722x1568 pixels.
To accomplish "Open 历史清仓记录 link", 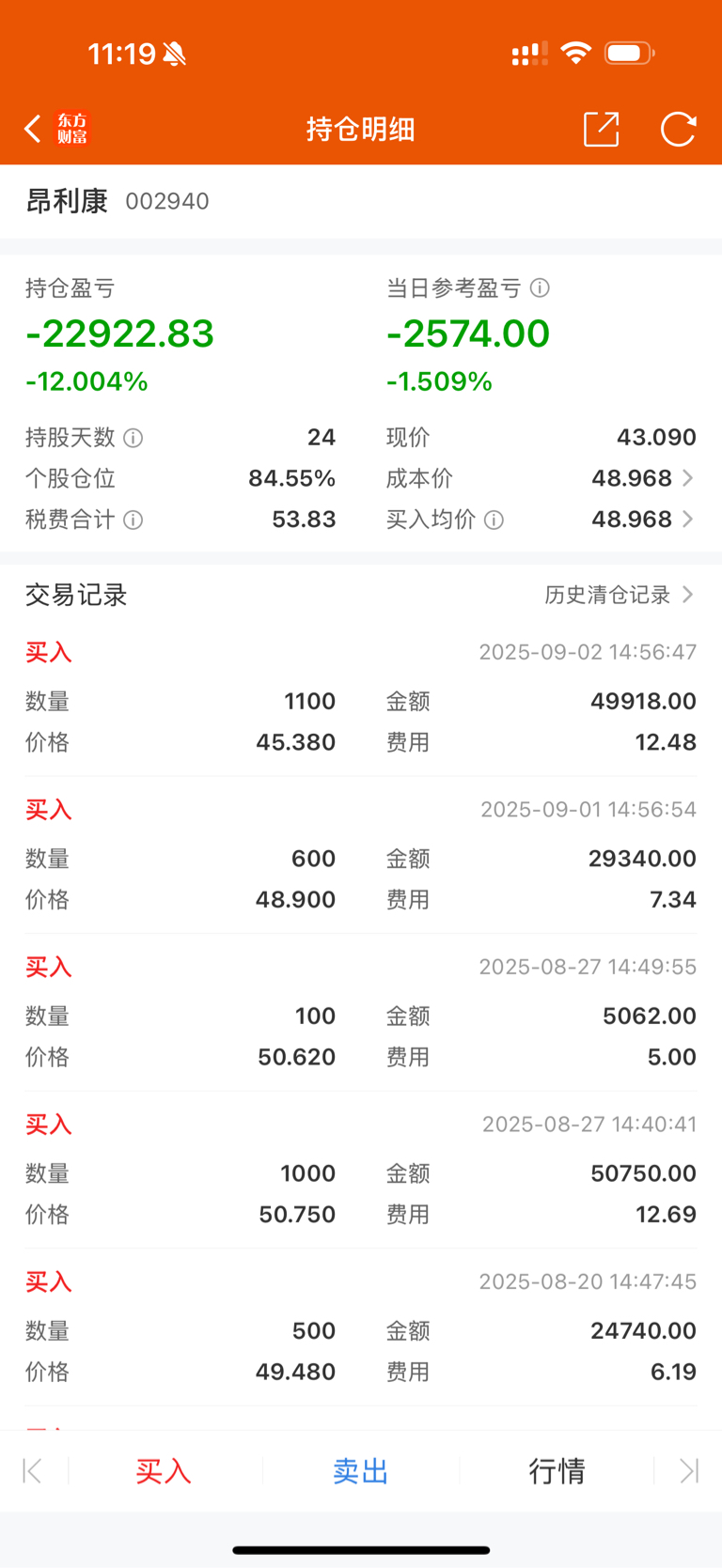I will (x=607, y=595).
